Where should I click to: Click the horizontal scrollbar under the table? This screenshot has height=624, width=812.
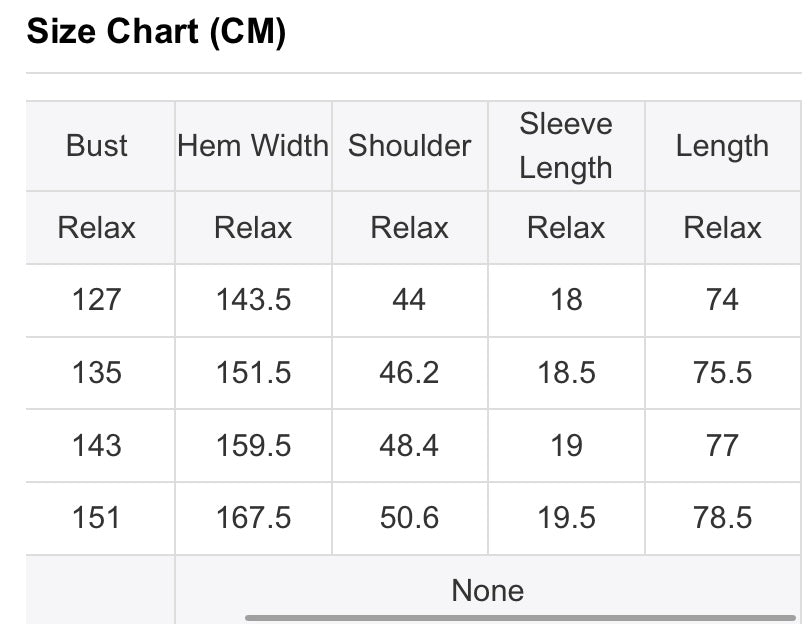[520, 618]
